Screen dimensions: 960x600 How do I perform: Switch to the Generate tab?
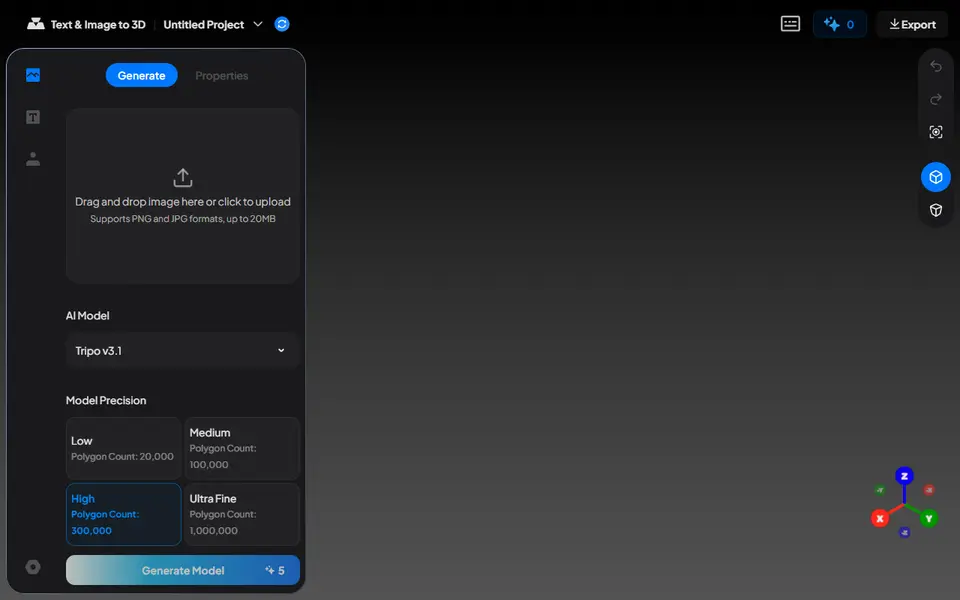point(141,75)
